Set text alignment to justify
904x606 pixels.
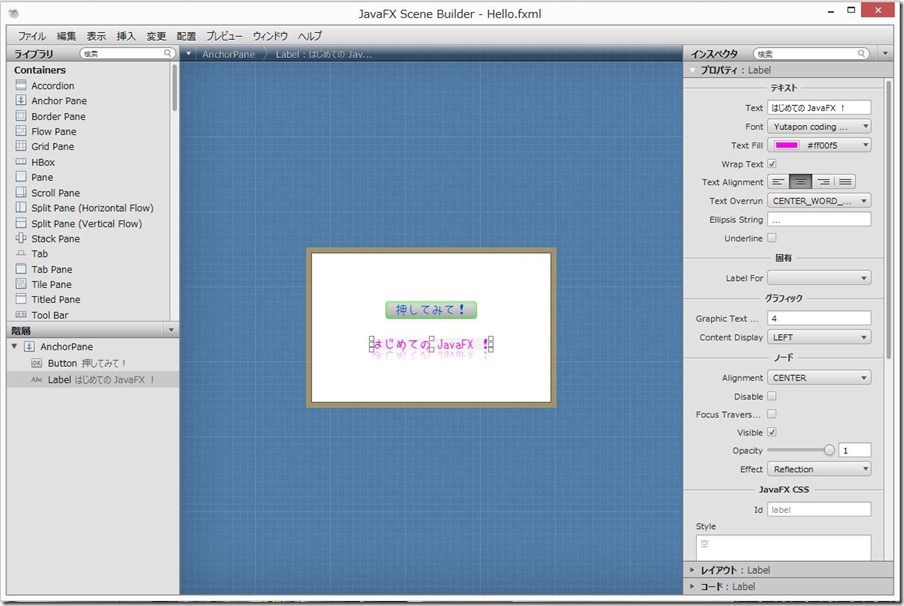click(845, 182)
